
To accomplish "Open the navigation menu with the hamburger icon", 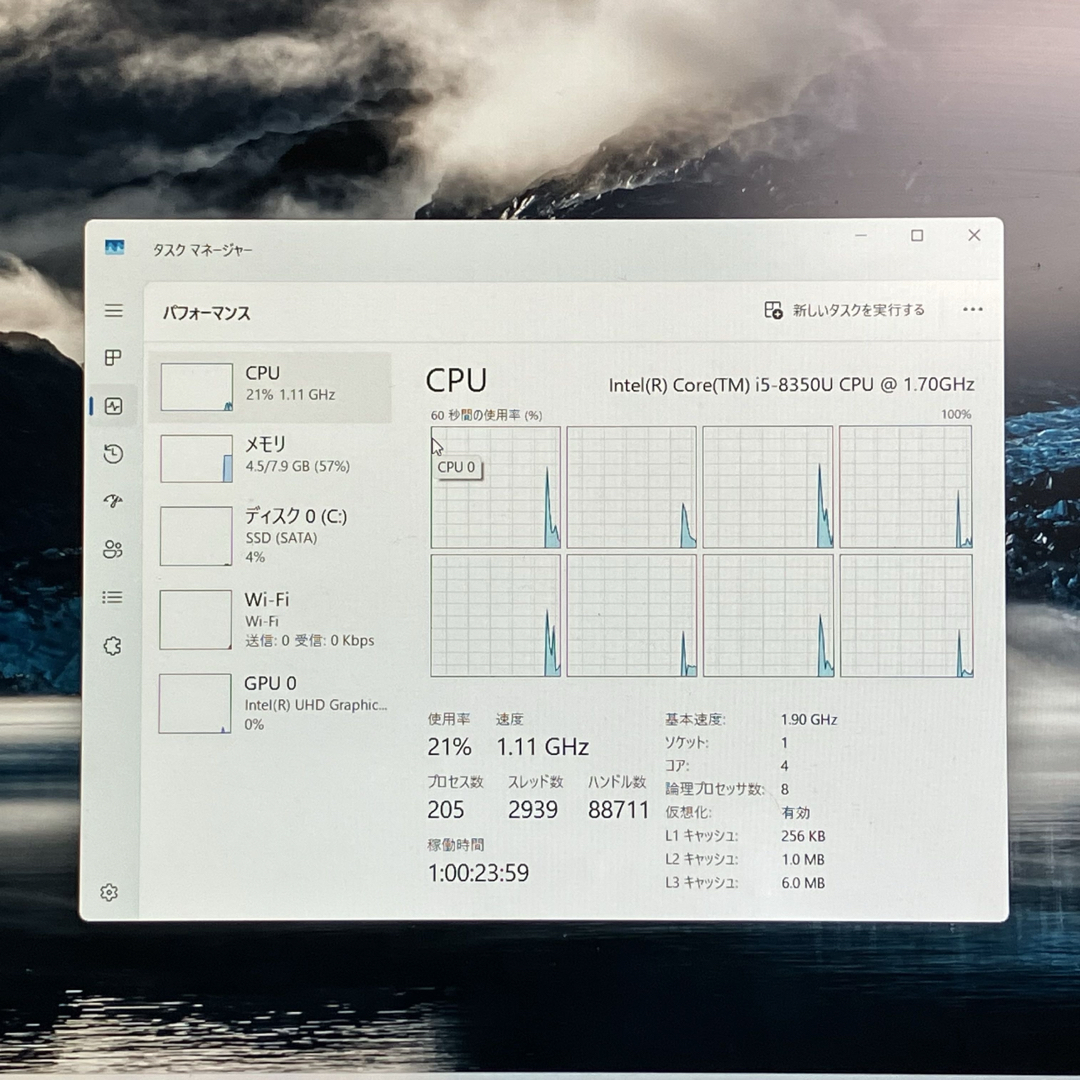I will pos(112,311).
